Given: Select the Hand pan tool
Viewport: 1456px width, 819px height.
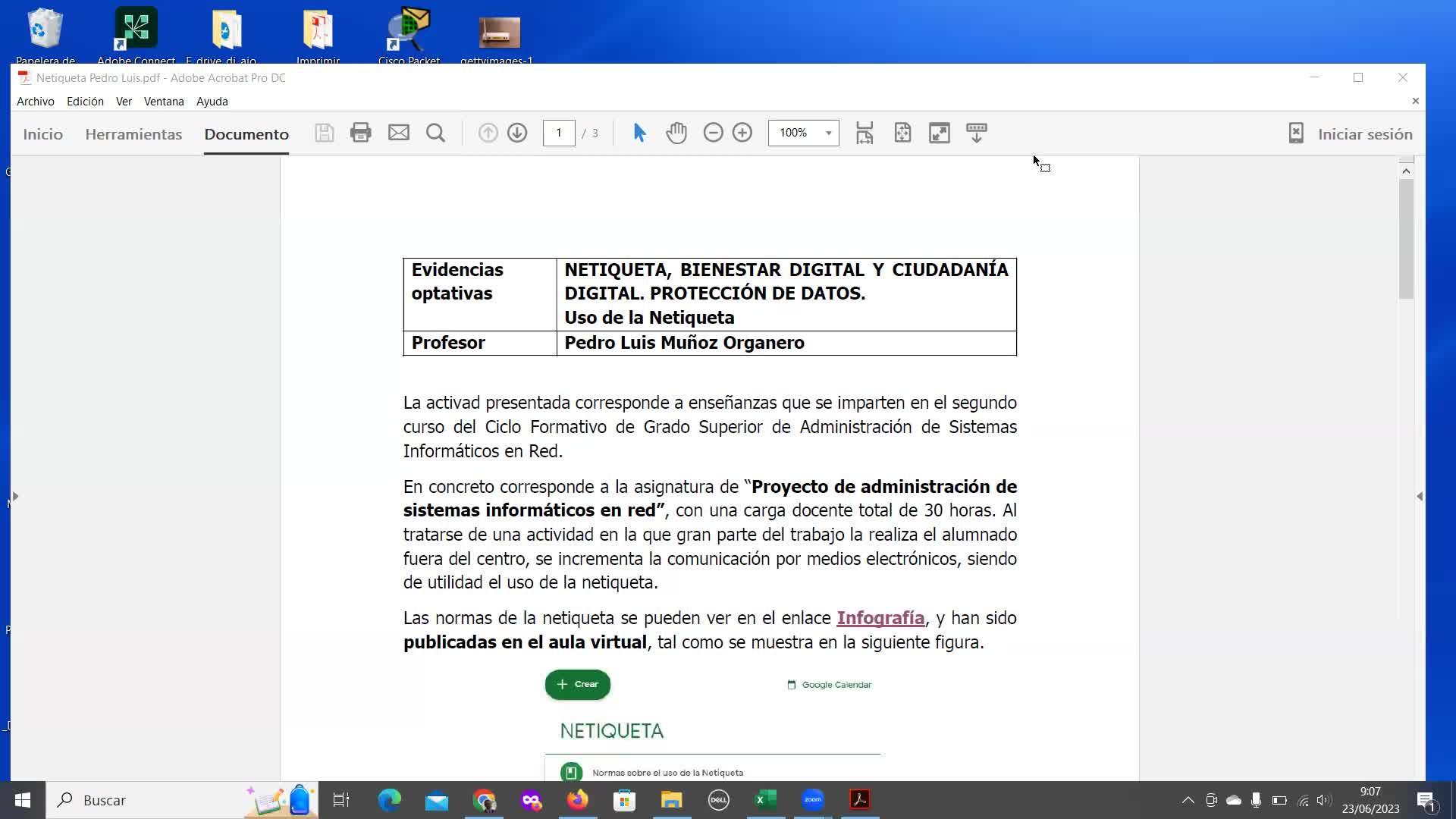Looking at the screenshot, I should coord(676,133).
